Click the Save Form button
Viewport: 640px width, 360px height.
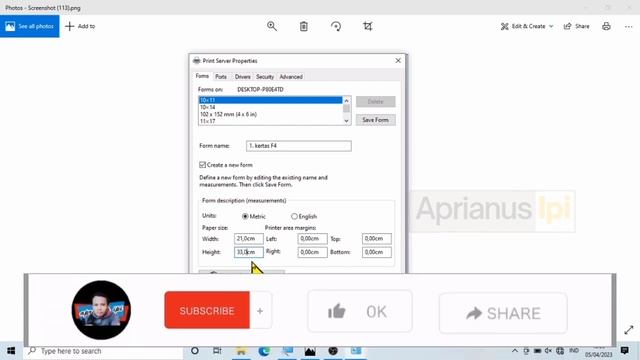pos(376,120)
